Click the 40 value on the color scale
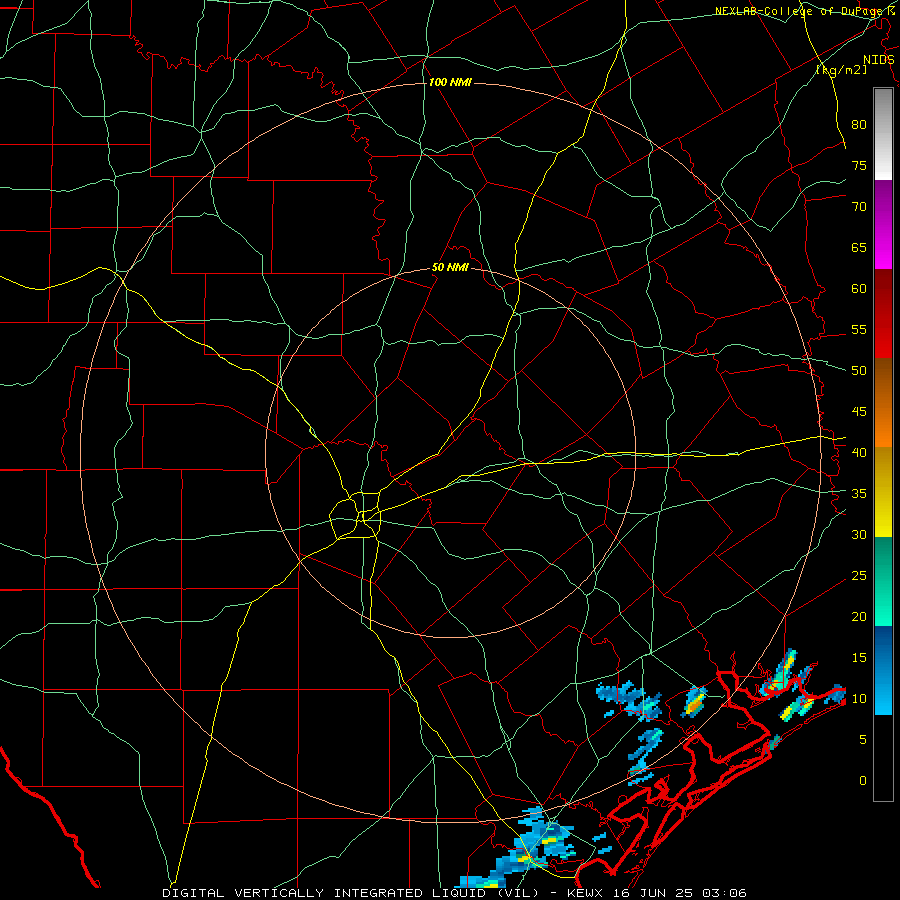 click(859, 453)
